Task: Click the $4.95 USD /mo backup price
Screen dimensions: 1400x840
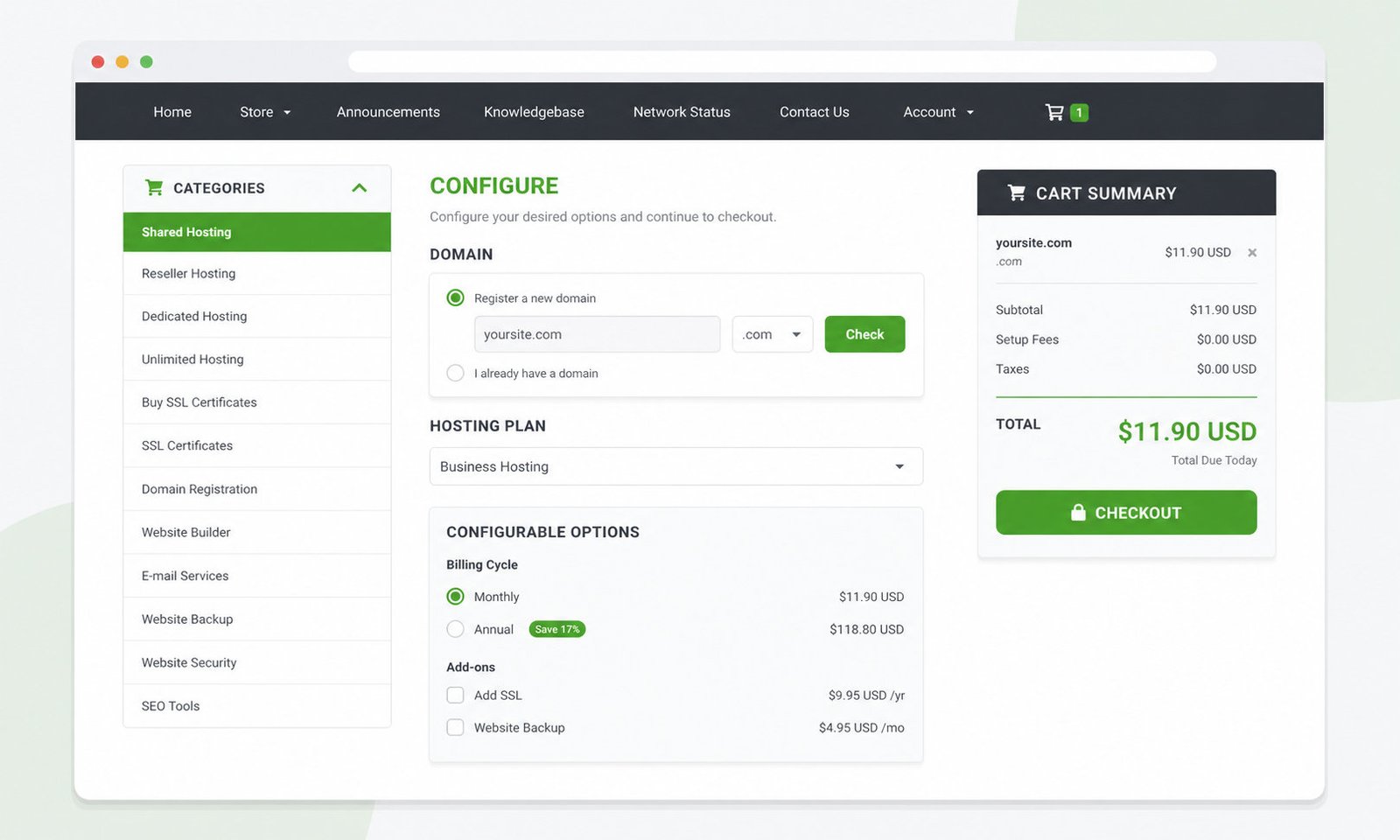Action: [x=862, y=727]
